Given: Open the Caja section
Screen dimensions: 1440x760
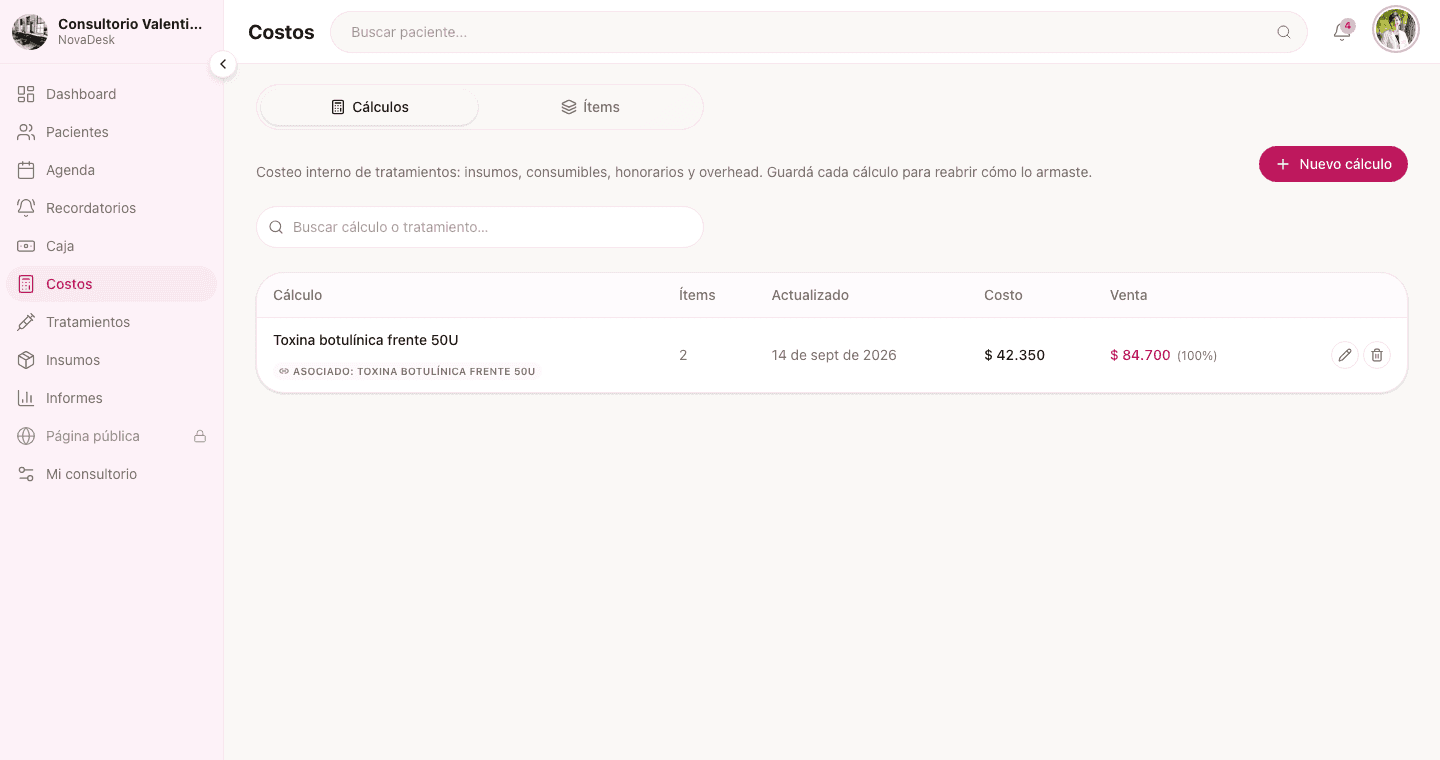Looking at the screenshot, I should click(111, 246).
